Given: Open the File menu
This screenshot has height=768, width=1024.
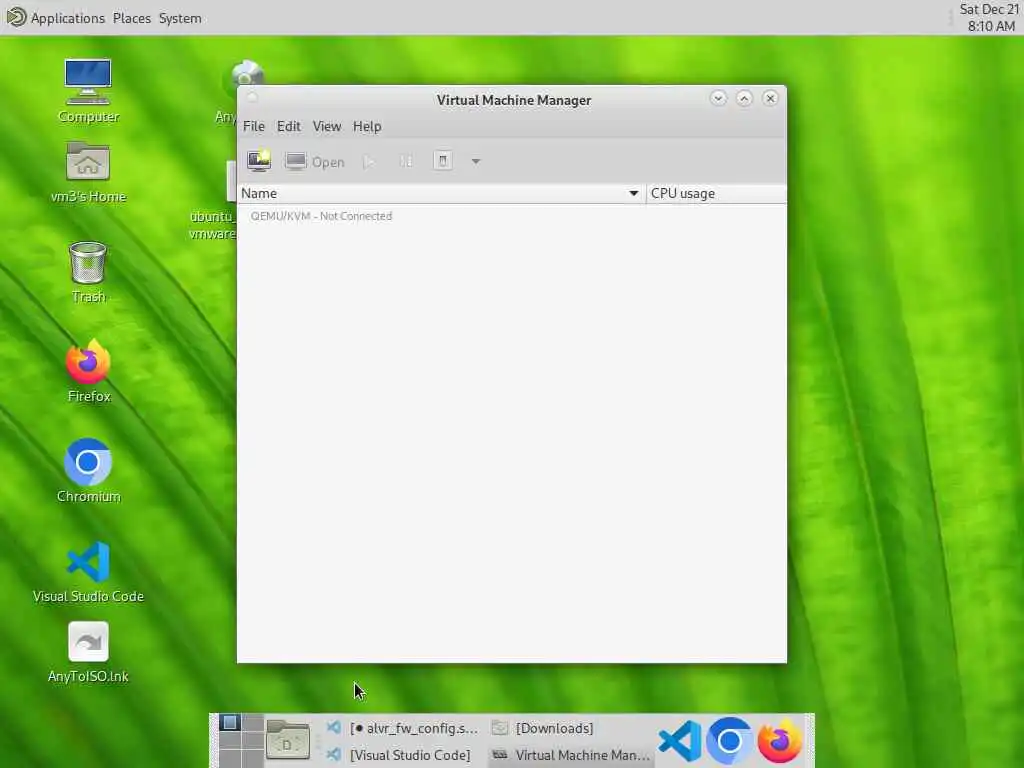Looking at the screenshot, I should (x=253, y=127).
